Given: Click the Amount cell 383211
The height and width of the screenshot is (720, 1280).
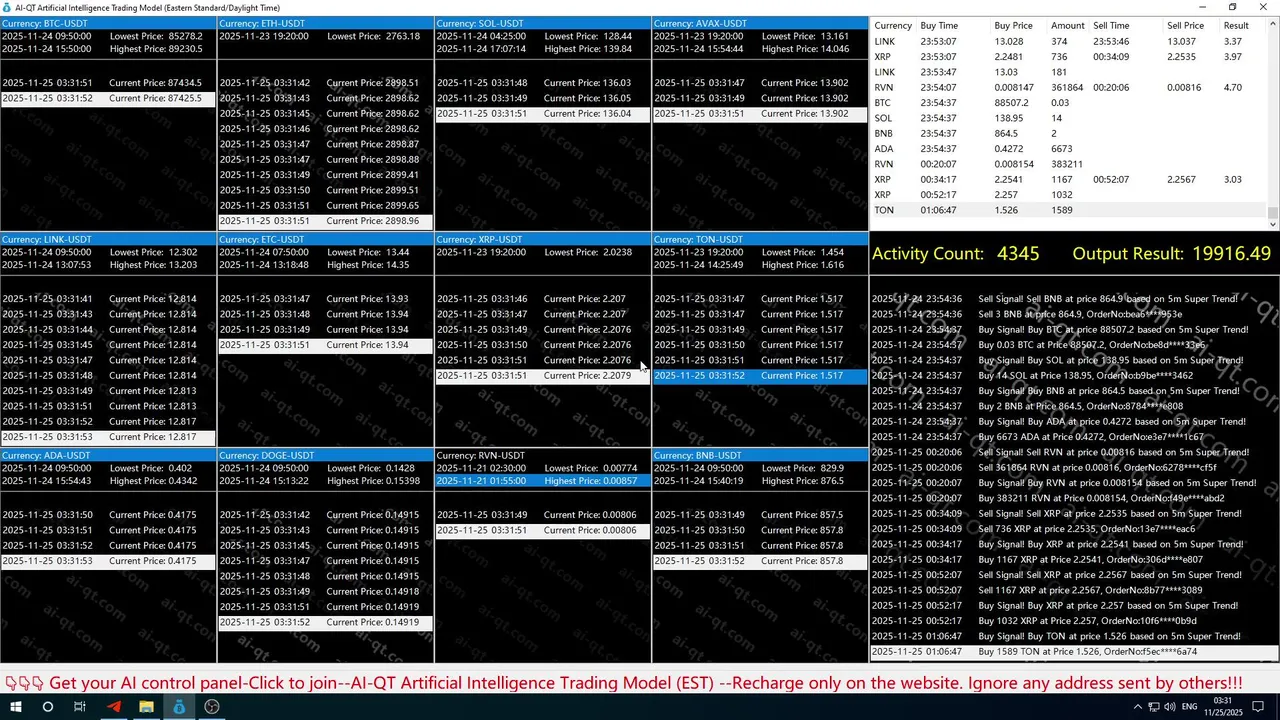Looking at the screenshot, I should 1068,164.
